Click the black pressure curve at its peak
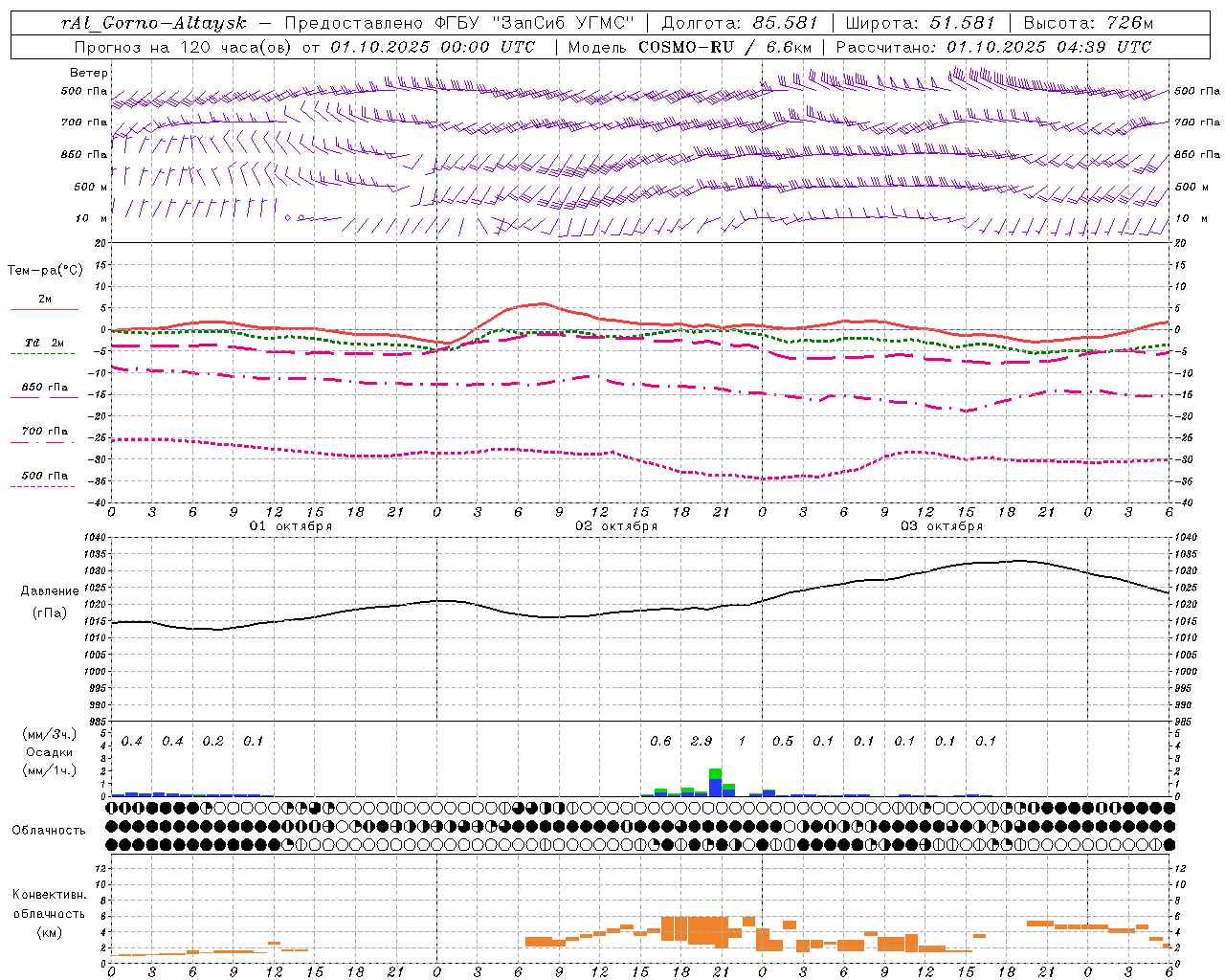Image resolution: width=1225 pixels, height=980 pixels. point(1020,560)
